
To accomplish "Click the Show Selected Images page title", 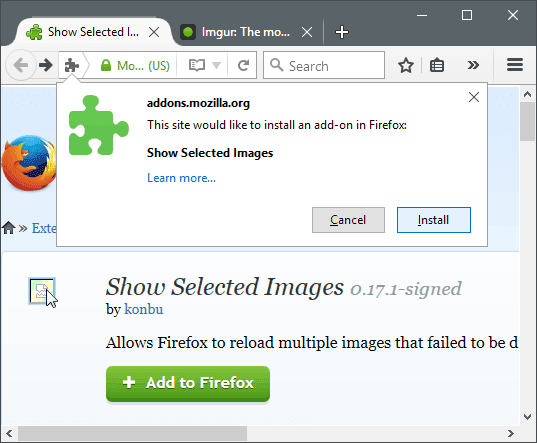I will [225, 287].
